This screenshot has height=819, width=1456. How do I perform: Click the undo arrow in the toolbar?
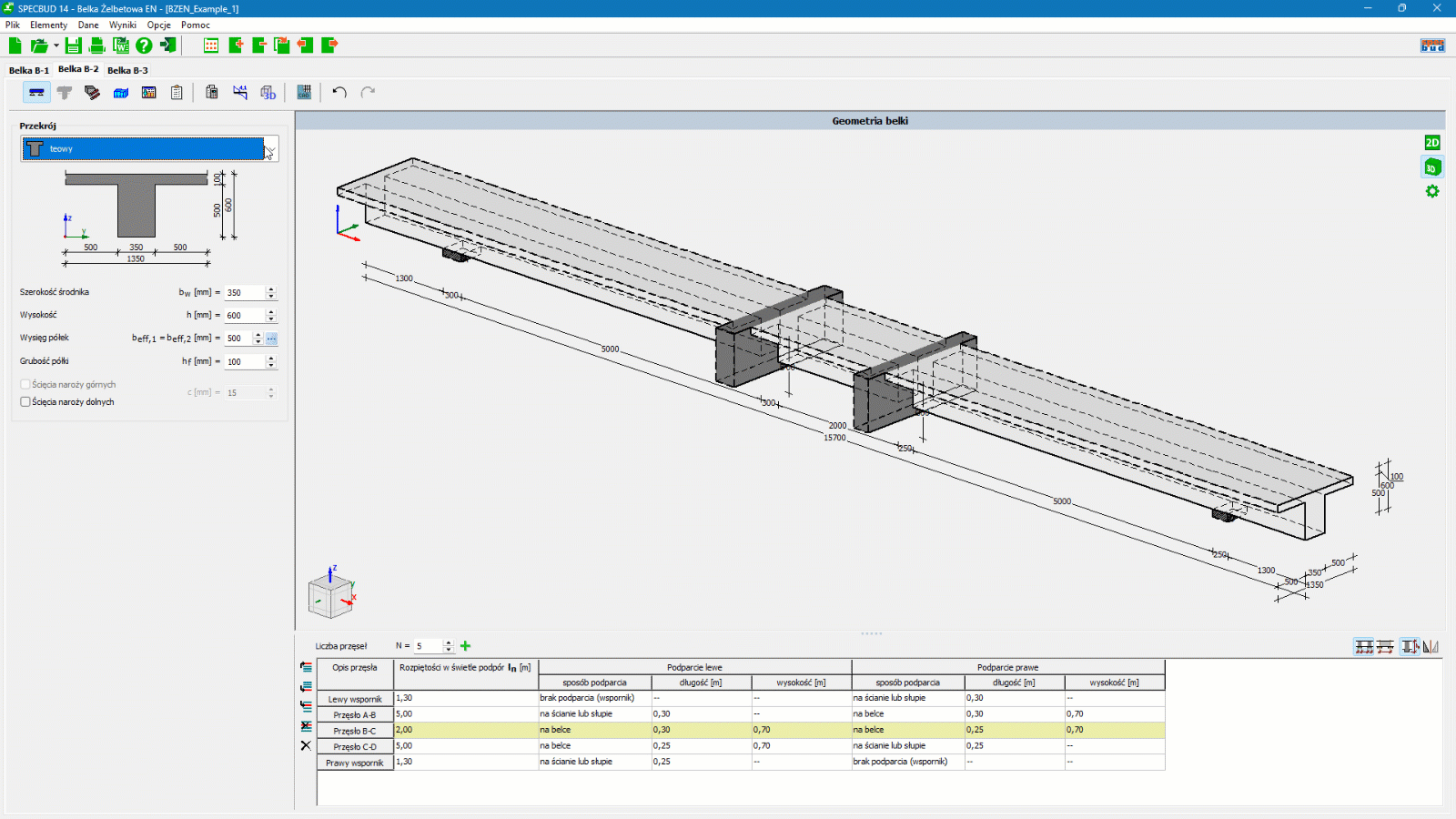coord(339,92)
